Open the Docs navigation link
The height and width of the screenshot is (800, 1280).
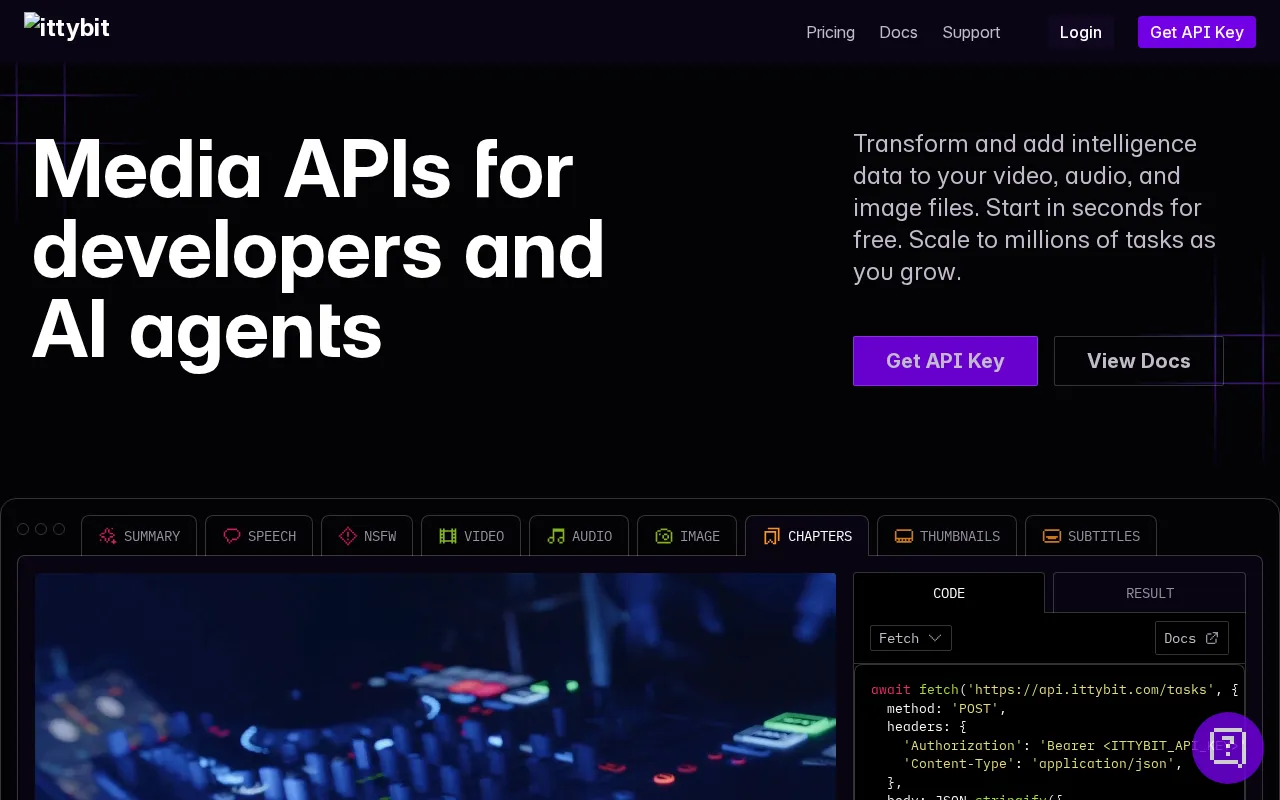[x=898, y=32]
